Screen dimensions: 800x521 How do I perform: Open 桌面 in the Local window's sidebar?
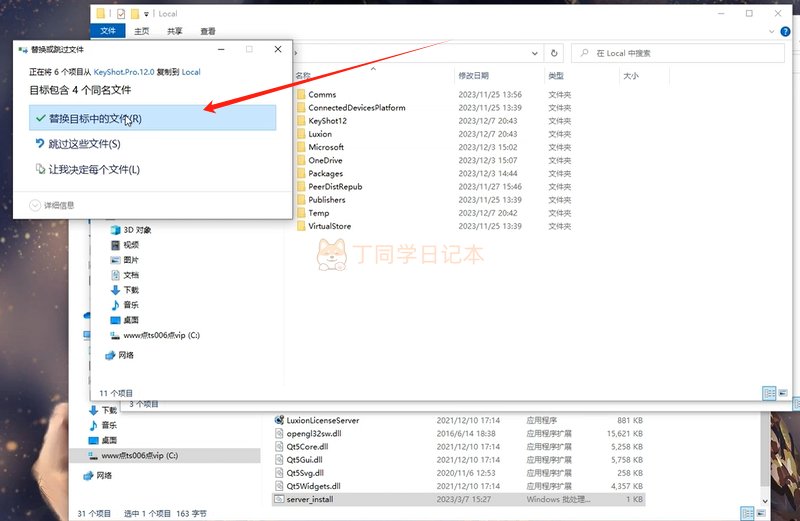pos(125,320)
